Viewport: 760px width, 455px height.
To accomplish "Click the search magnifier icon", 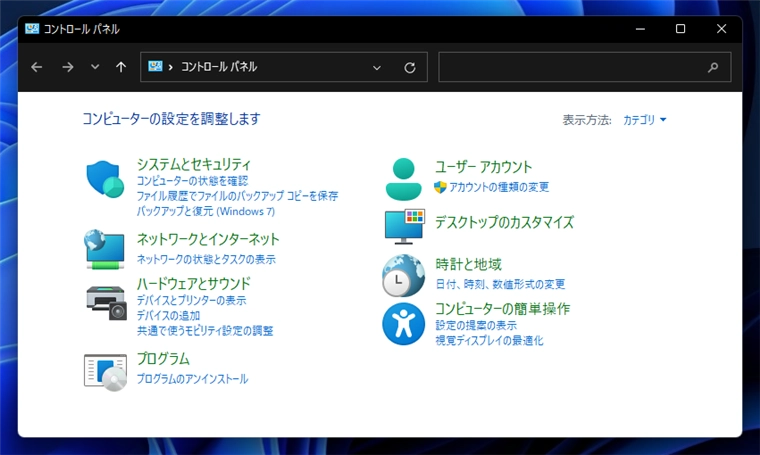I will 712,67.
